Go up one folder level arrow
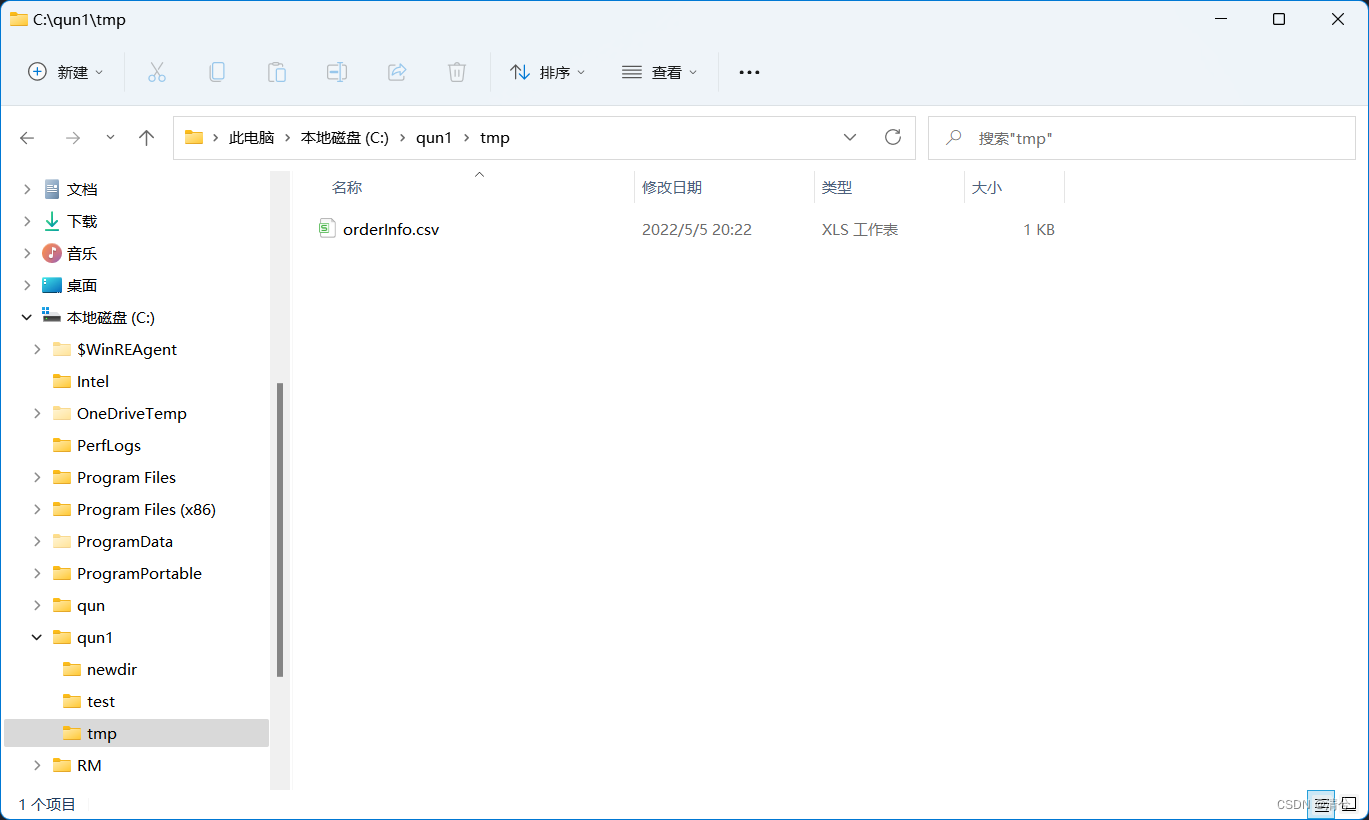The height and width of the screenshot is (820, 1369). 147,138
